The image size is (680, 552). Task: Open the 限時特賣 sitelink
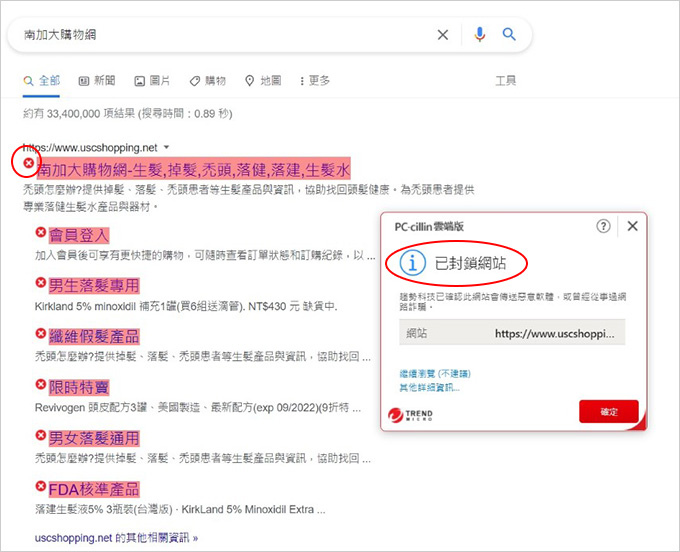coord(79,387)
